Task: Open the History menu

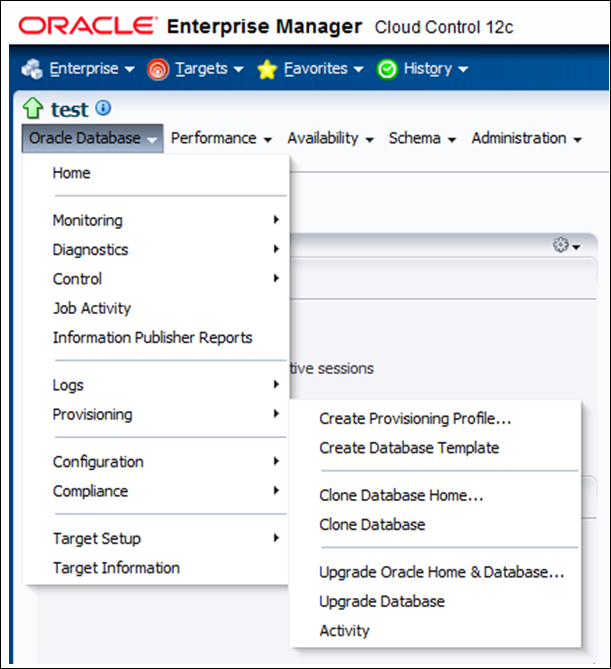Action: coord(436,69)
